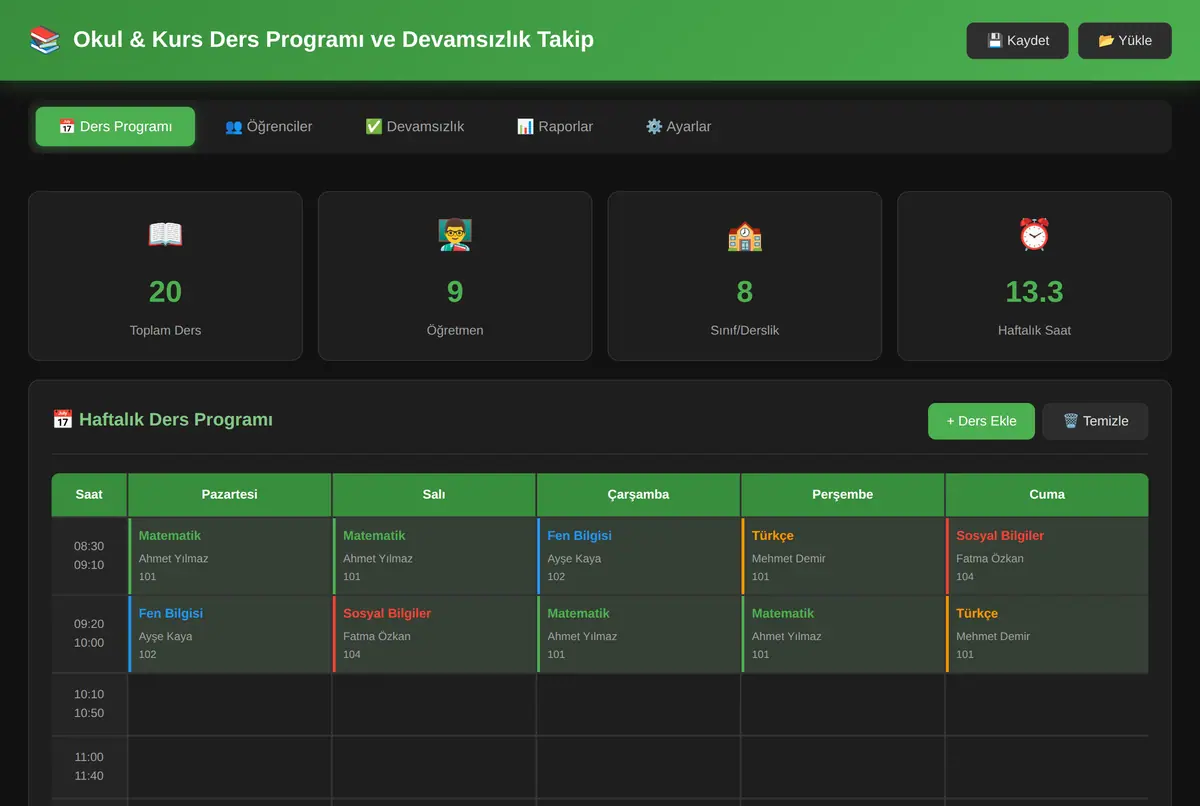Click the 08:30 09:10 time slot cell
Viewport: 1200px width, 806px height.
89,556
